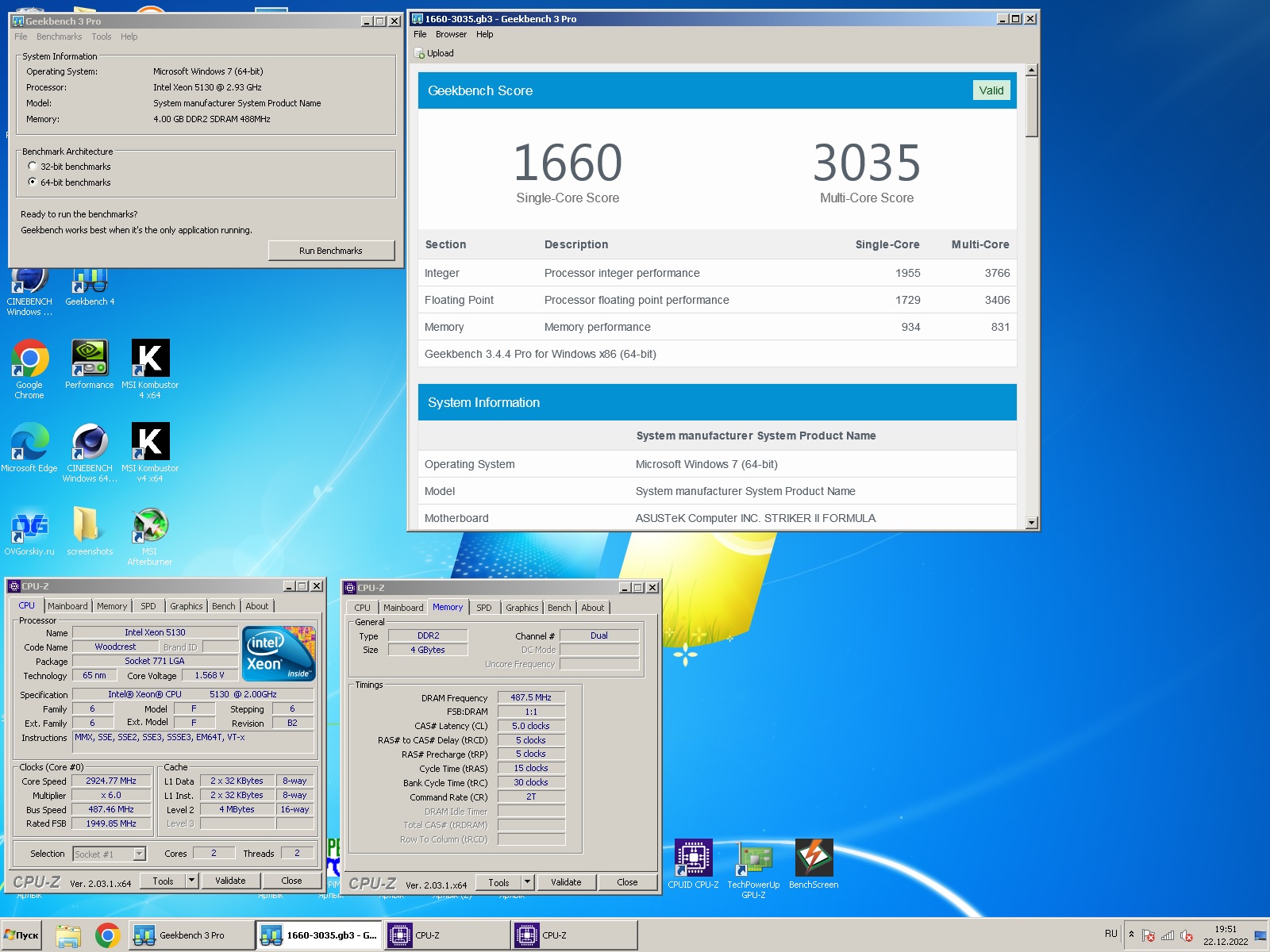This screenshot has width=1270, height=952.
Task: Click the volume tray icon
Action: tap(1187, 935)
